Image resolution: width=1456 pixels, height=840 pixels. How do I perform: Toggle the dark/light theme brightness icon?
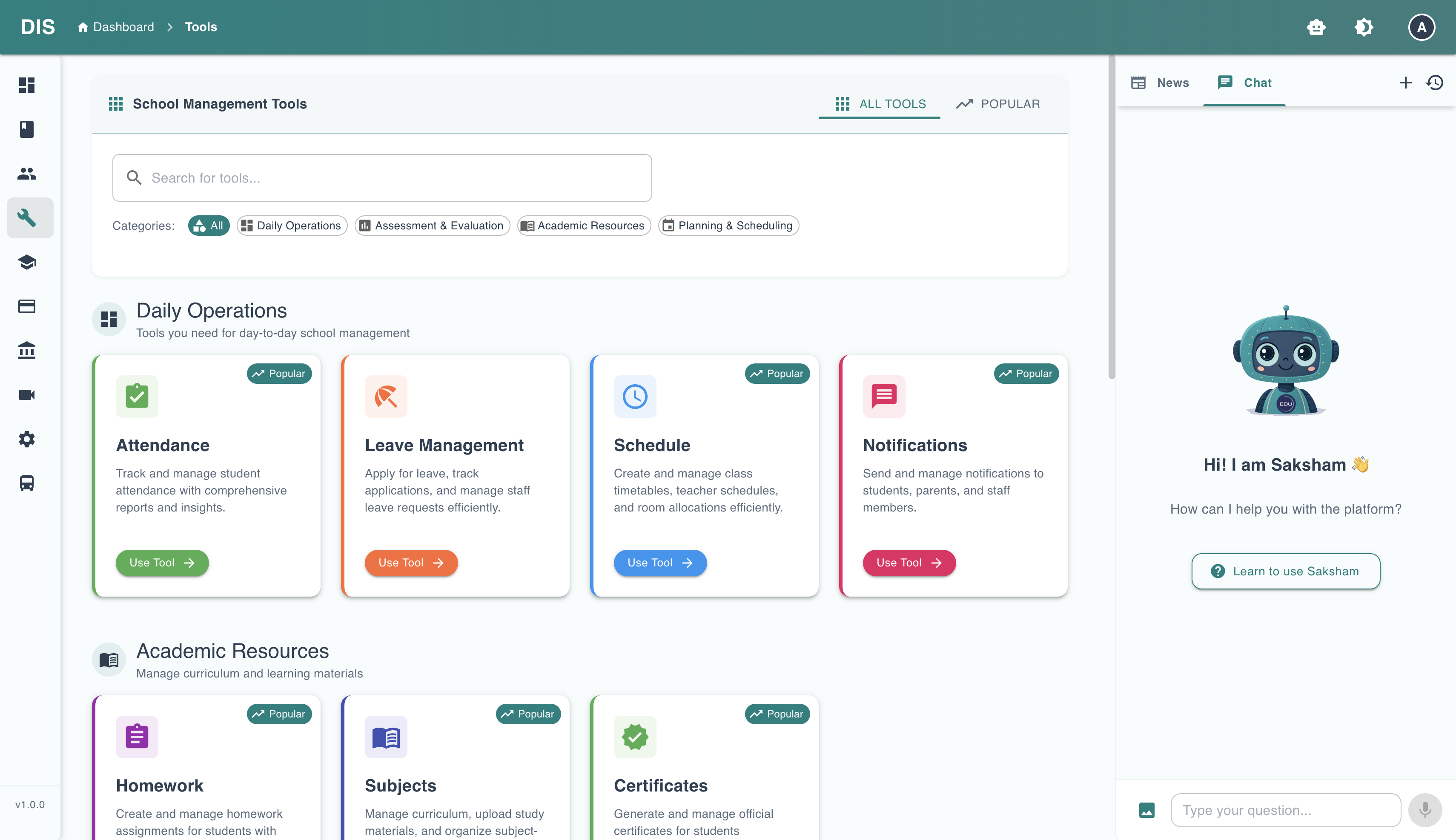pos(1364,27)
